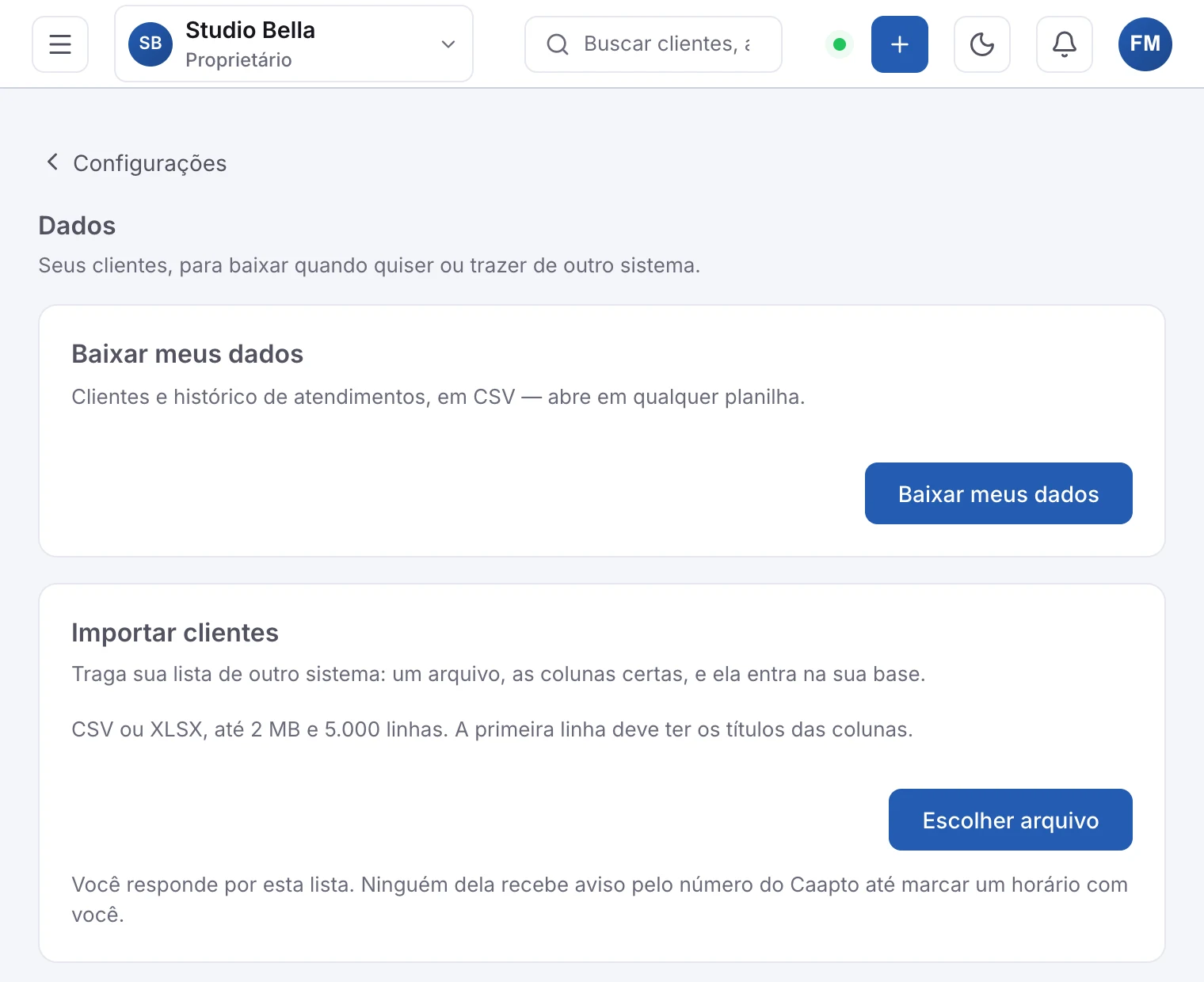Expand the Studio Bella account switcher
Screen dimensions: 1204x982
[x=294, y=44]
